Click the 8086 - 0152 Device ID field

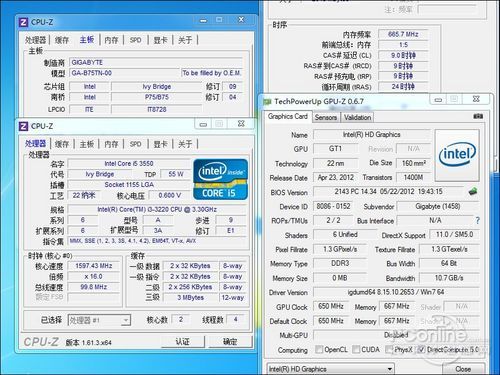333,206
